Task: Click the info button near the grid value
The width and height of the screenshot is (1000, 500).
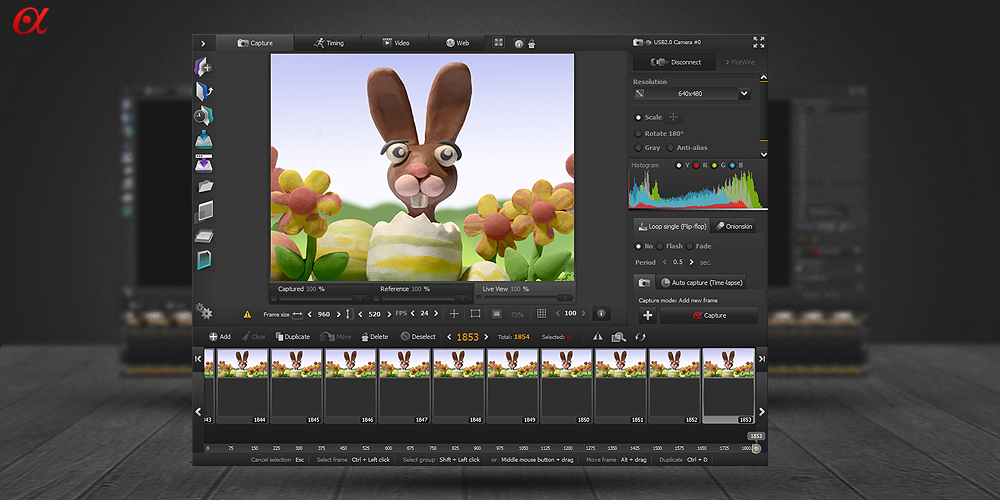Action: pyautogui.click(x=601, y=314)
